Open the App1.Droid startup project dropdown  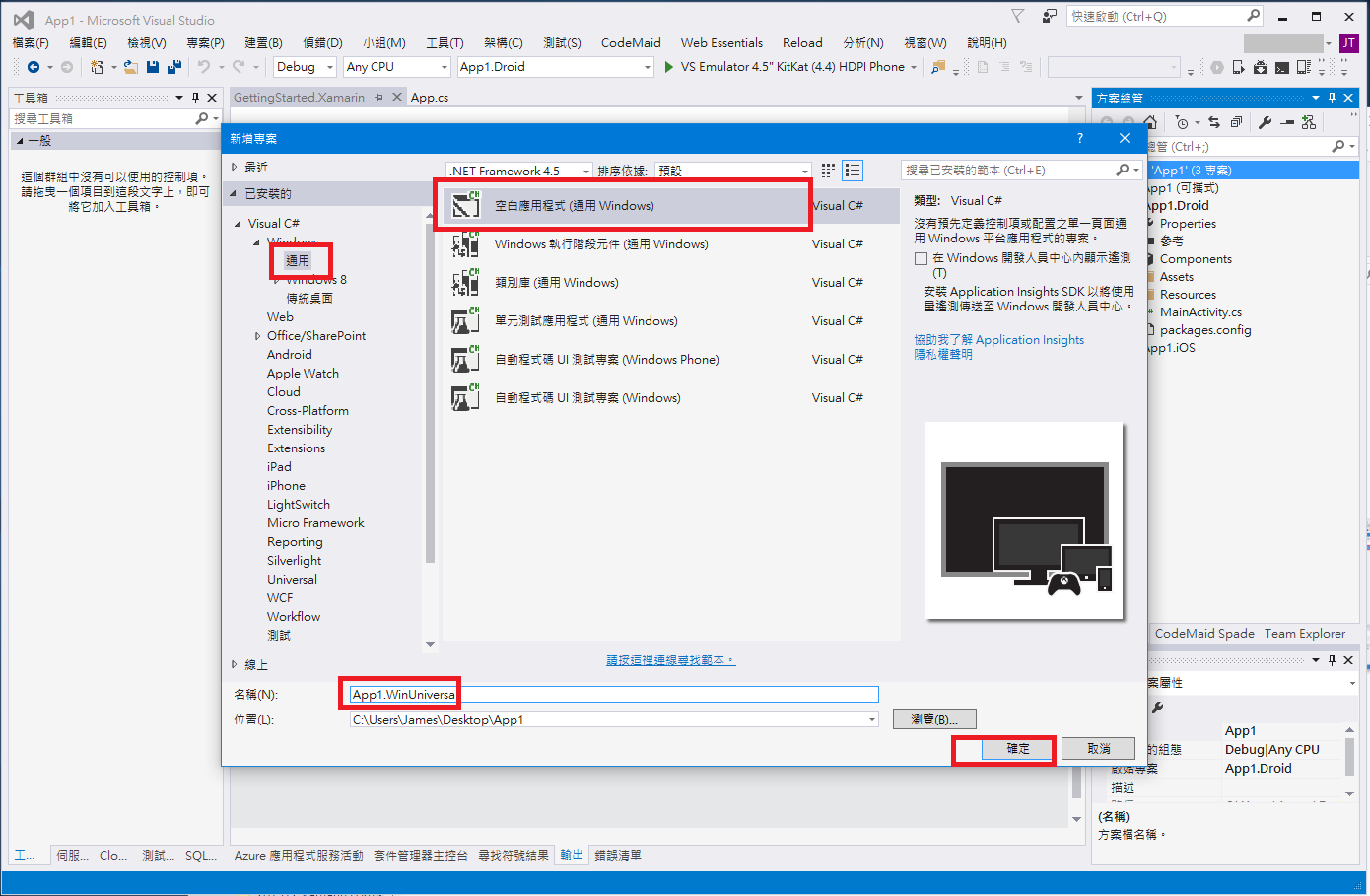coord(556,67)
